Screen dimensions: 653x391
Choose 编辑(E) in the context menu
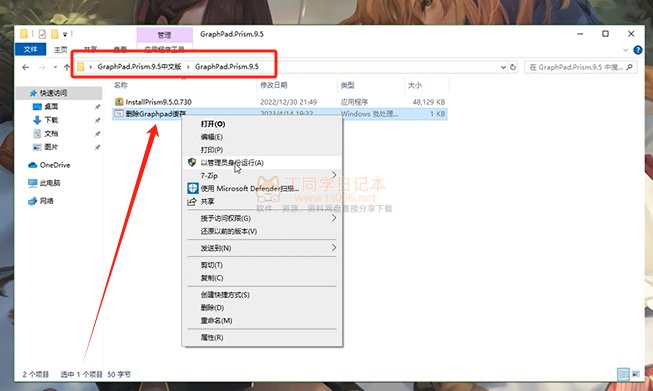click(x=262, y=137)
